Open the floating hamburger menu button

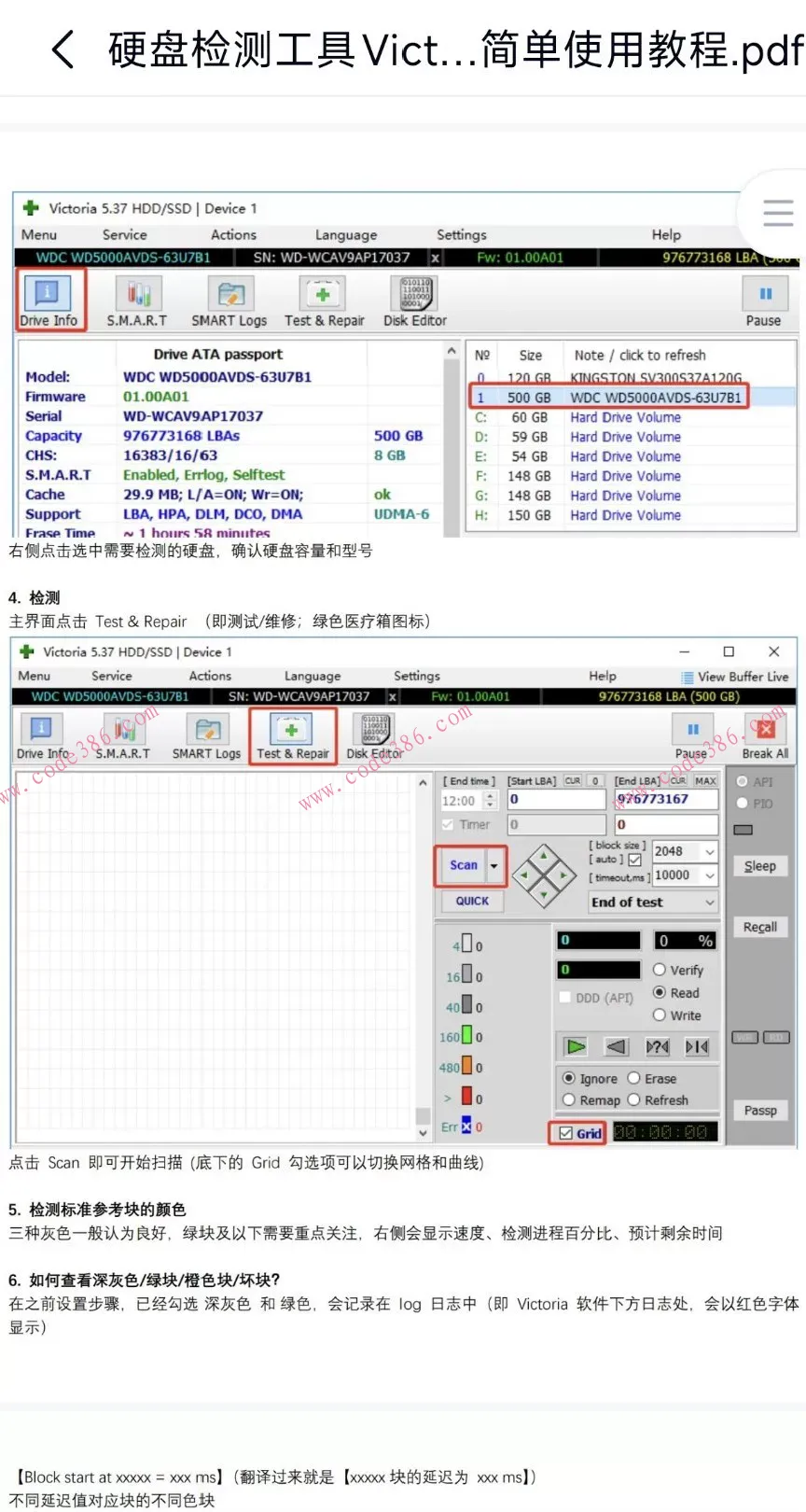777,213
